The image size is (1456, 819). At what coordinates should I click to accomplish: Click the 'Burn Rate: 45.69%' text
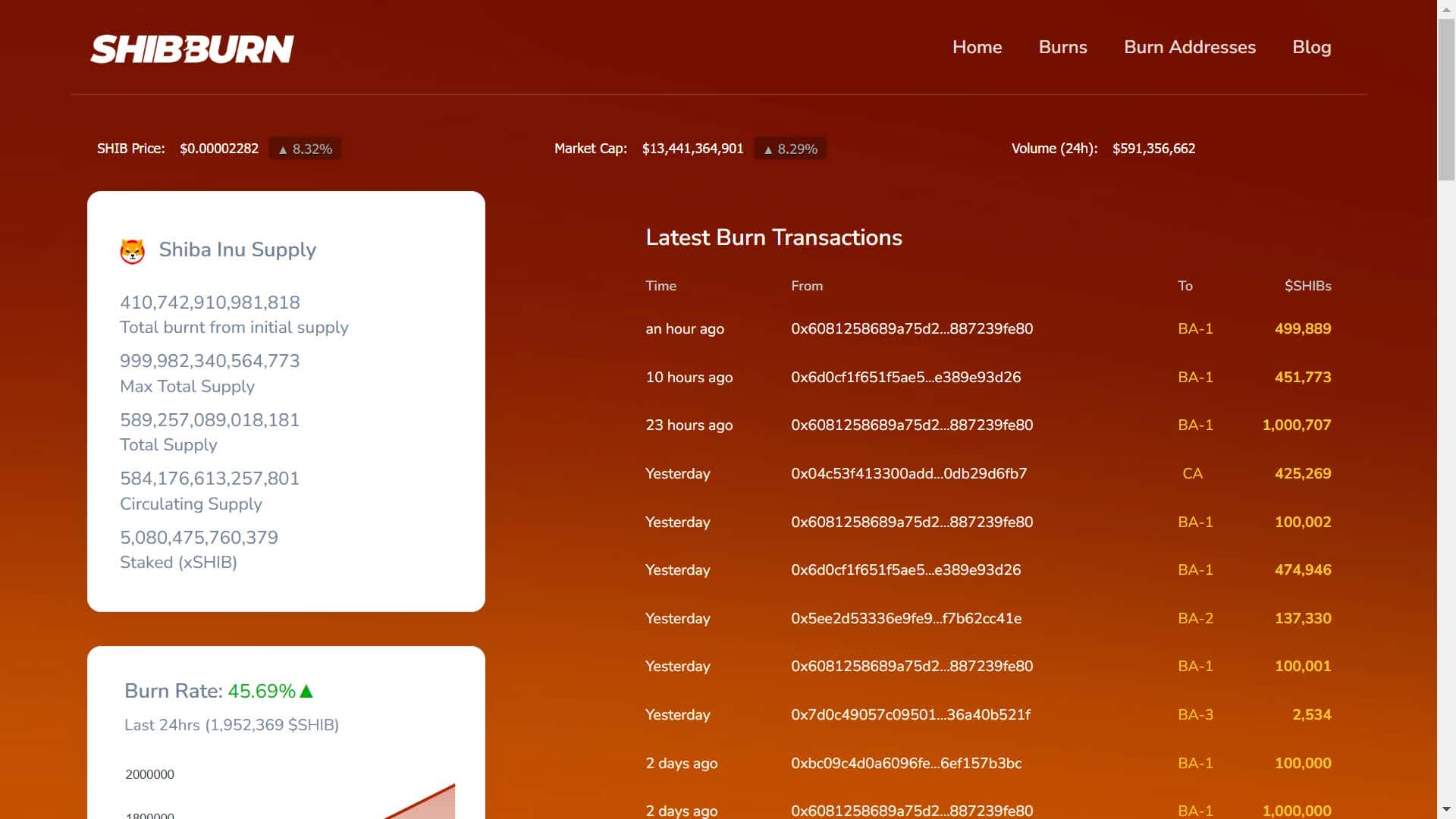point(210,691)
